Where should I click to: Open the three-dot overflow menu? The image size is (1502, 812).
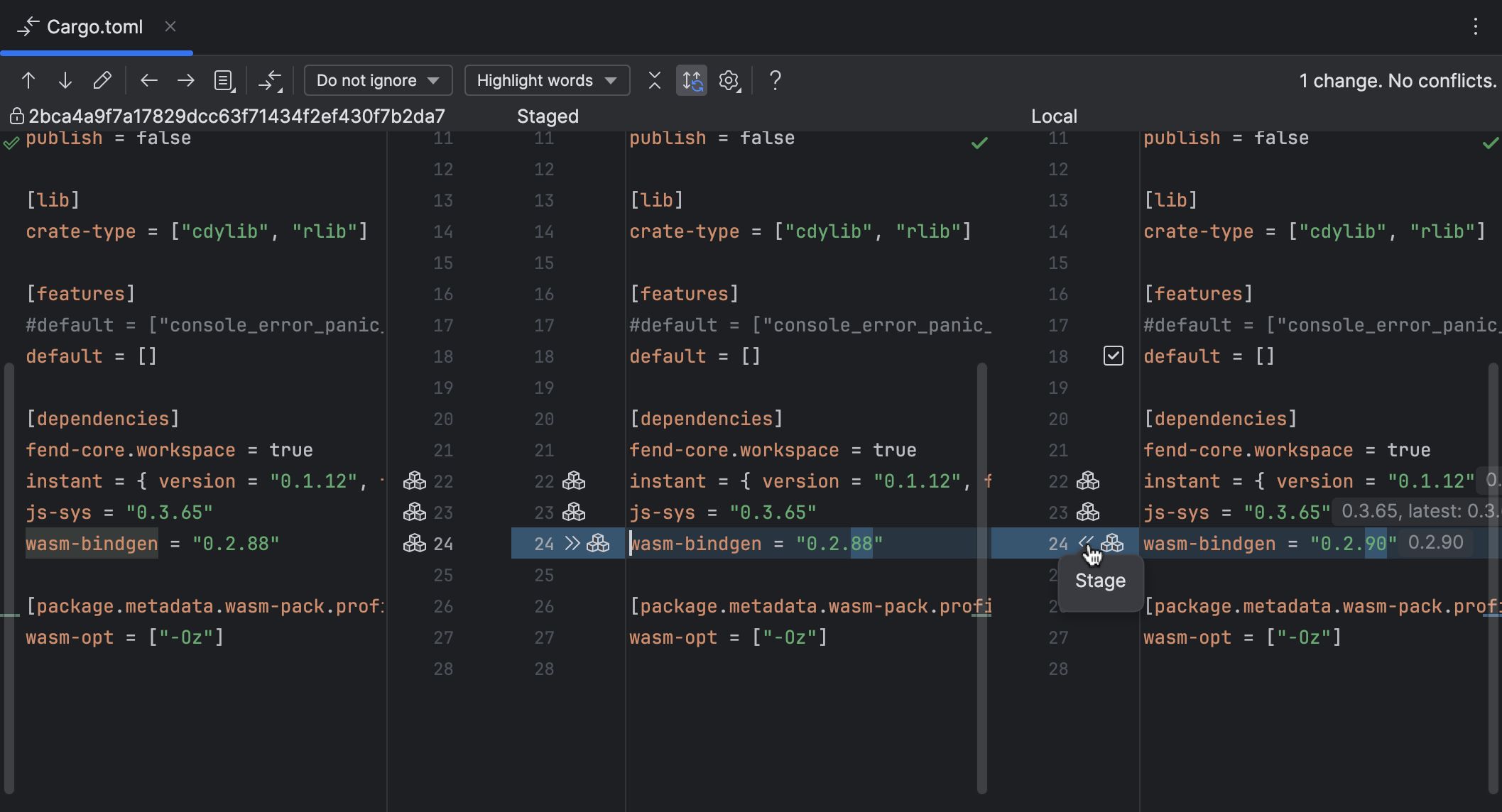[x=1475, y=27]
